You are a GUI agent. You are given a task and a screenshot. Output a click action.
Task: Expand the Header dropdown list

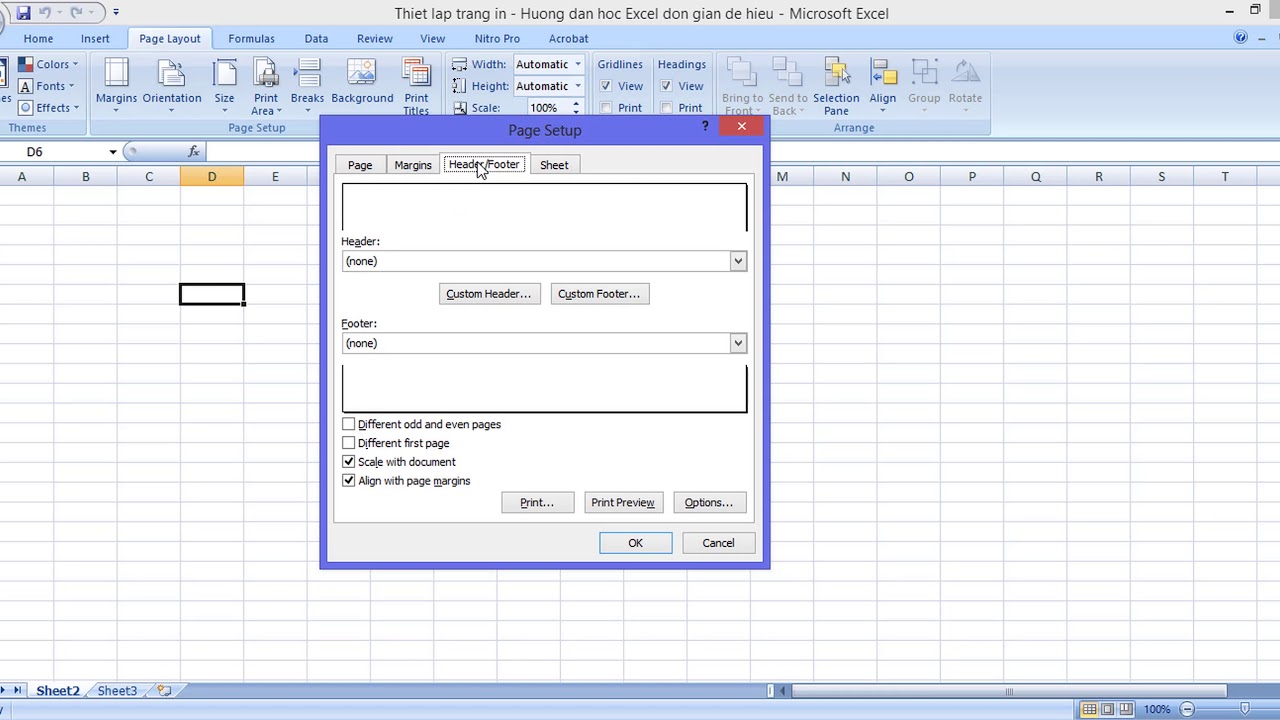coord(738,261)
